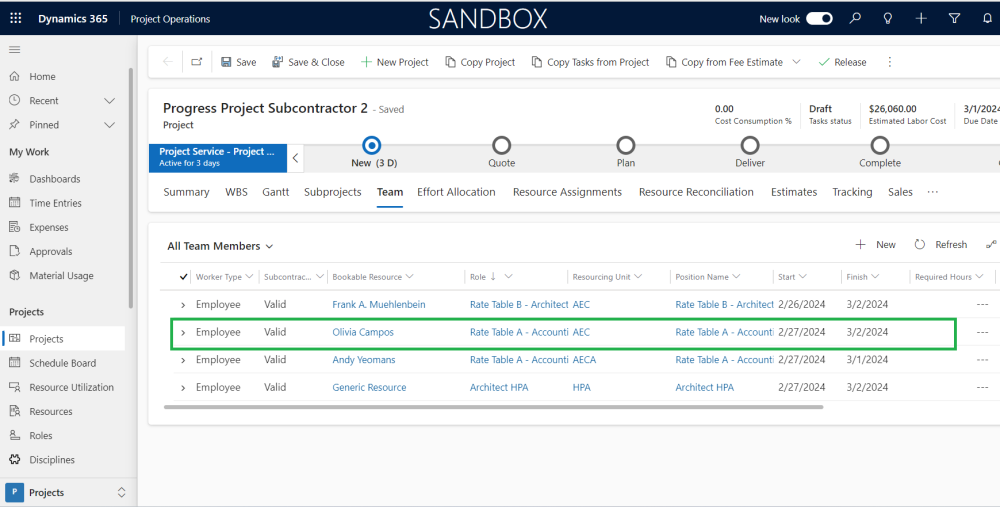Select the Quote stage circle
This screenshot has width=1000, height=507.
pos(501,145)
